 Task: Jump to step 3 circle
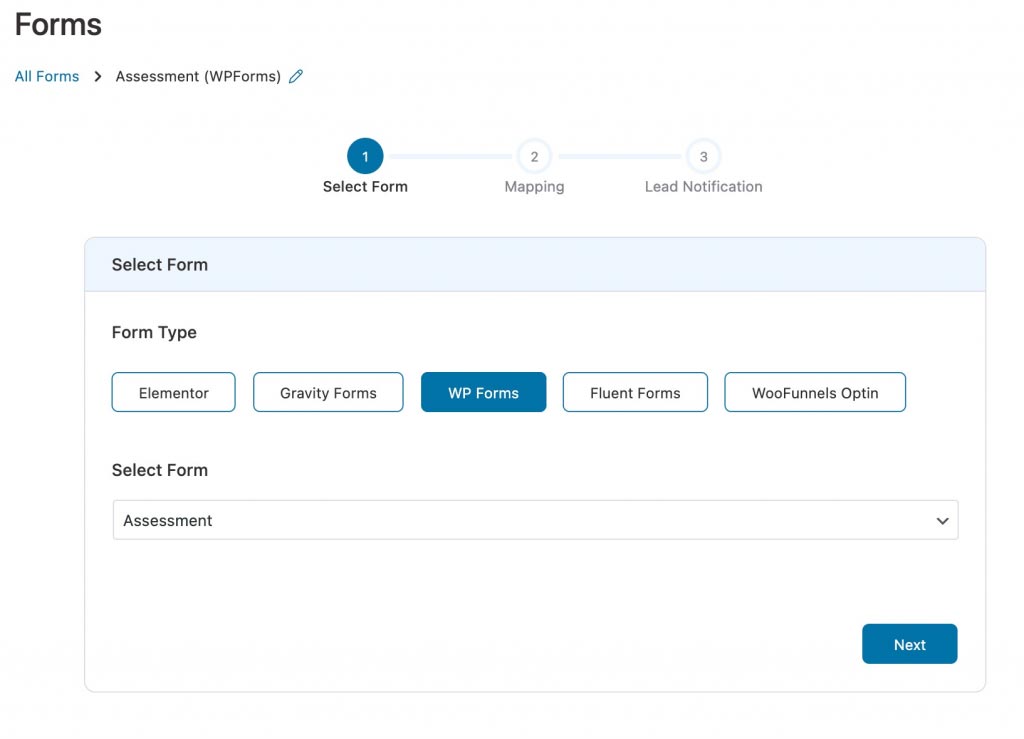pos(703,156)
